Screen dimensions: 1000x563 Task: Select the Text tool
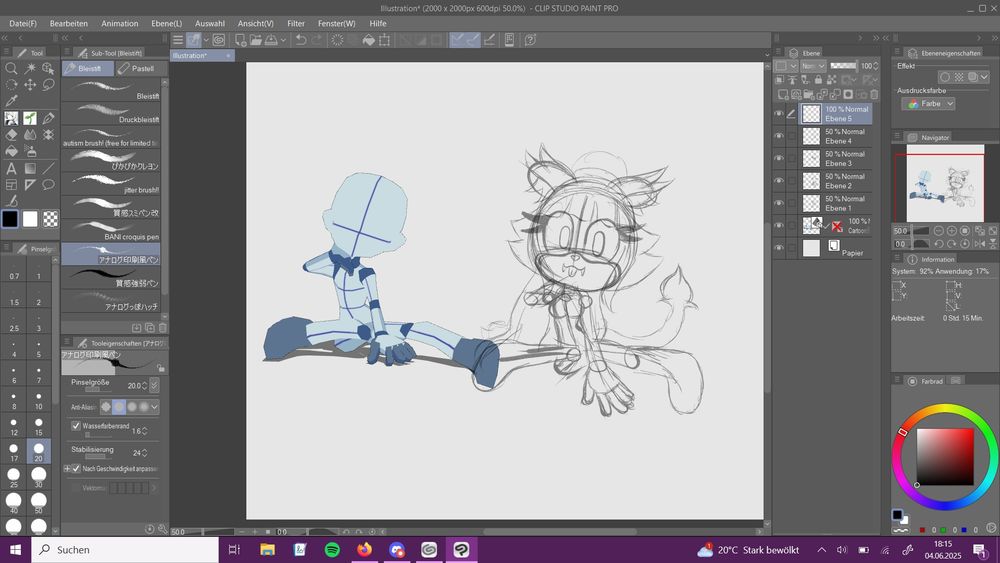click(11, 168)
